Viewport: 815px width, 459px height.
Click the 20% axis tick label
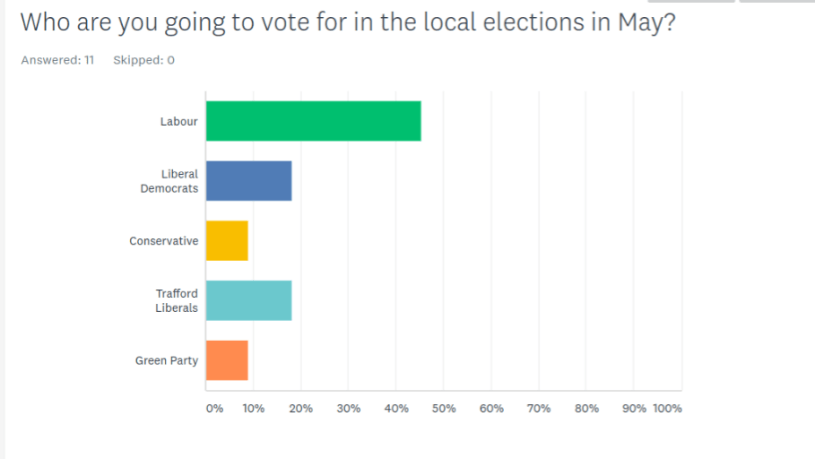(301, 409)
